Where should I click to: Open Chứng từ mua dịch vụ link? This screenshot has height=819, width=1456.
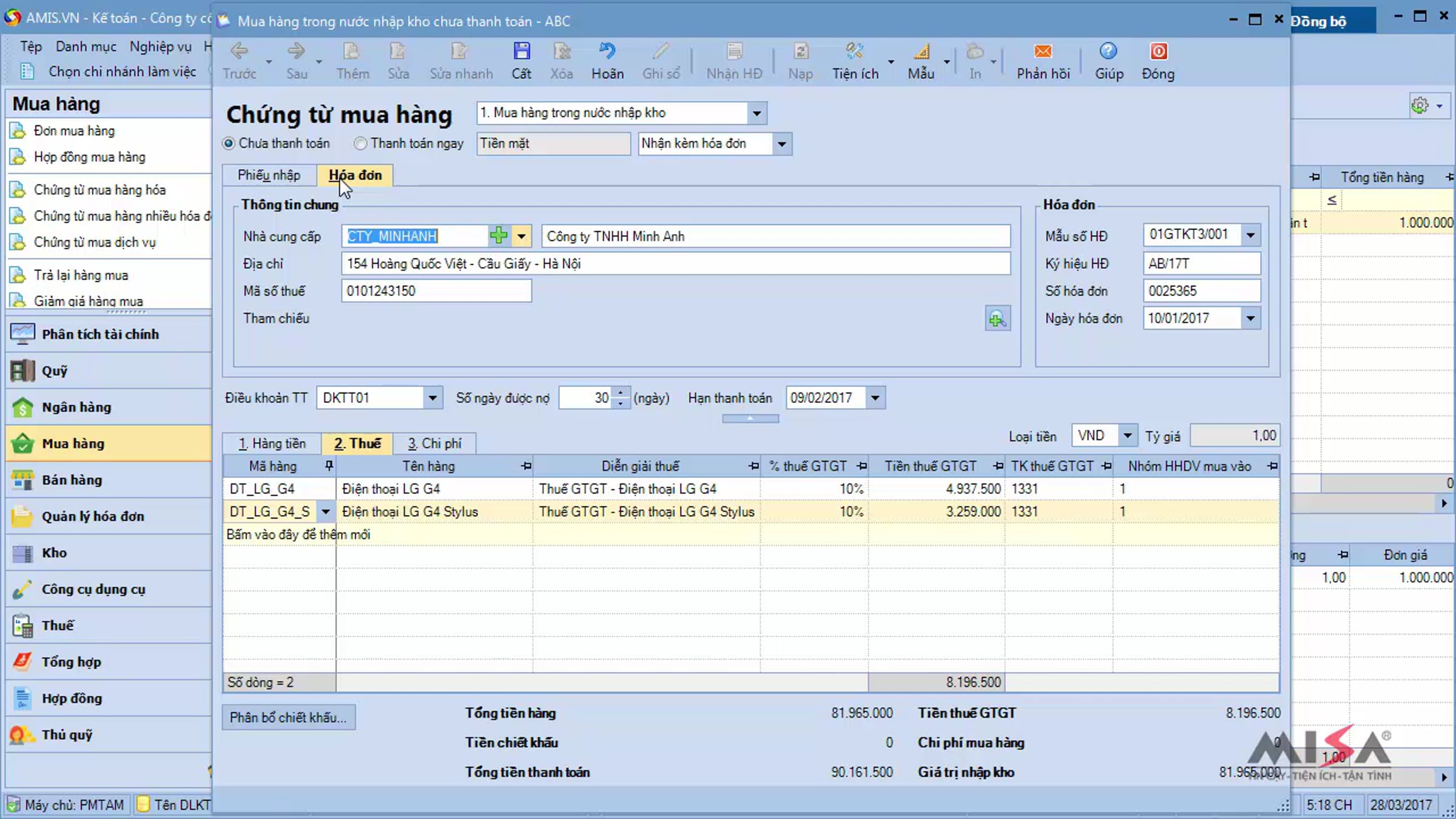(x=95, y=243)
